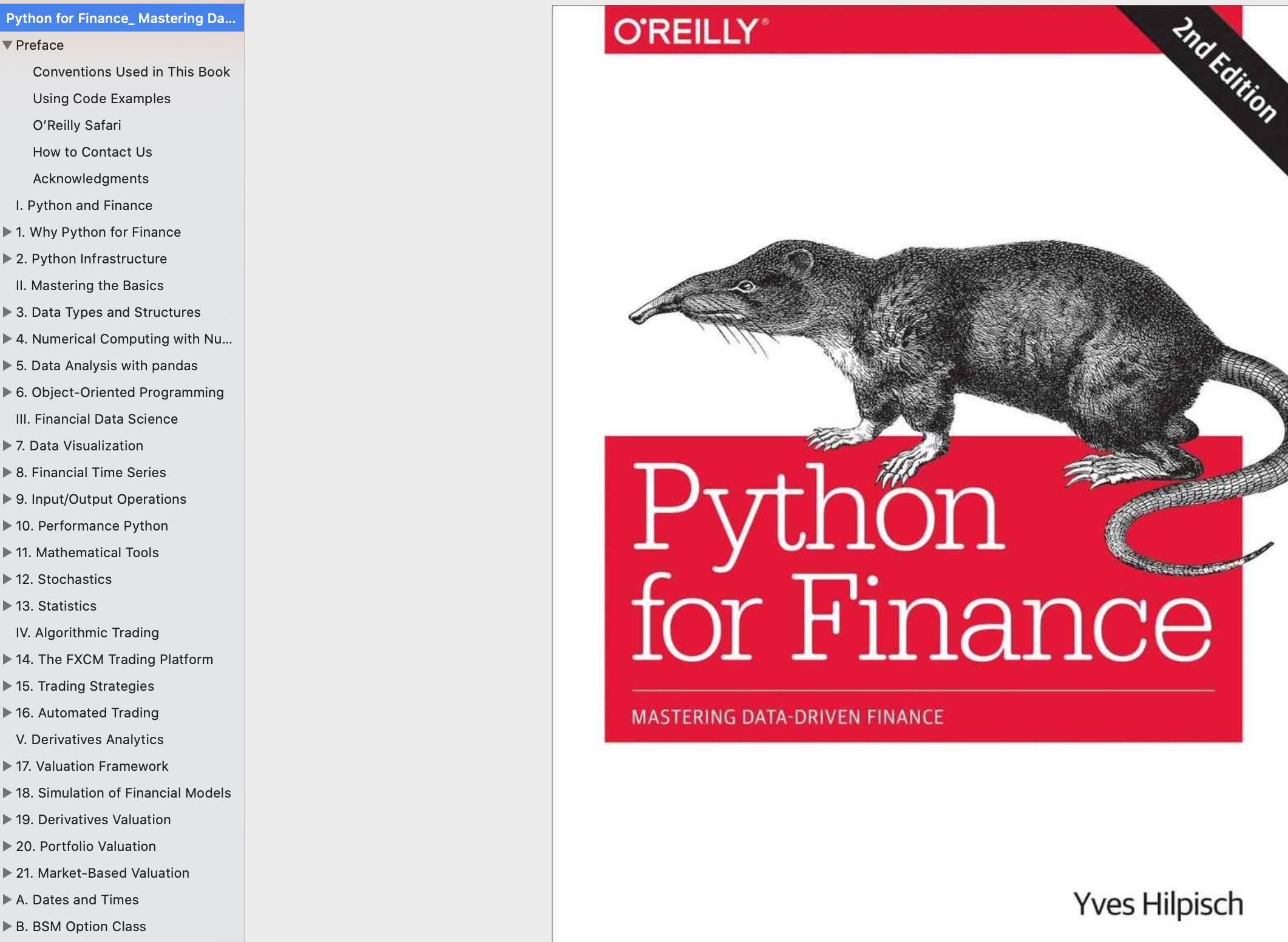This screenshot has height=942, width=1288.
Task: Open the Acknowledgments section
Action: coord(90,178)
